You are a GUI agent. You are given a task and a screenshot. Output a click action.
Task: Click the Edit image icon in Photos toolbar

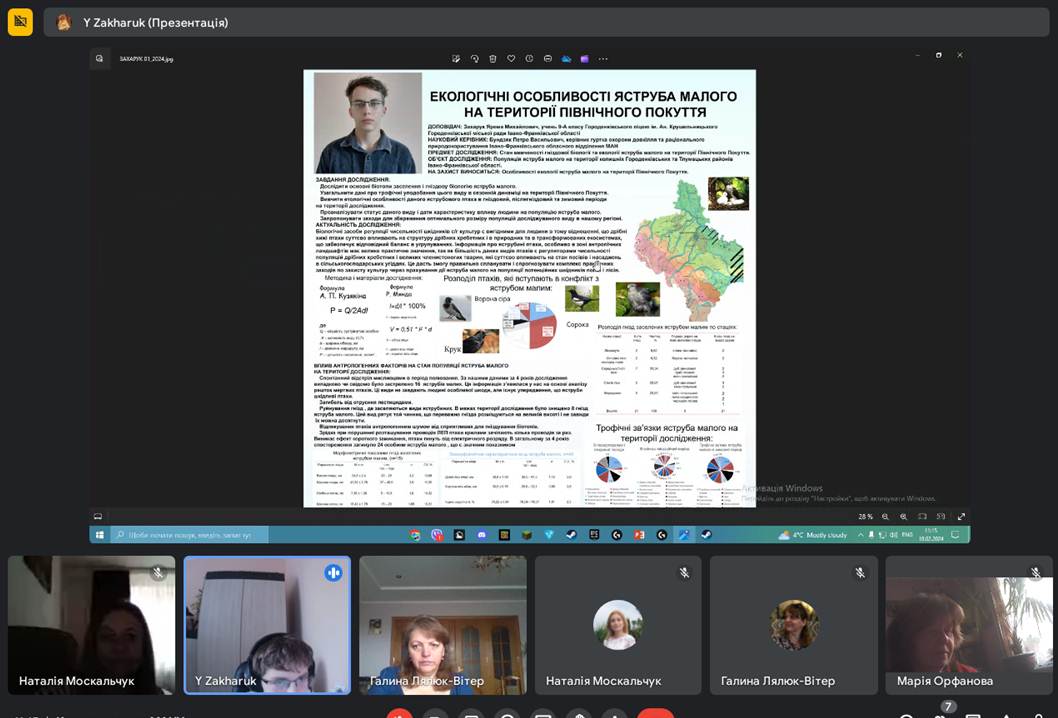click(456, 58)
